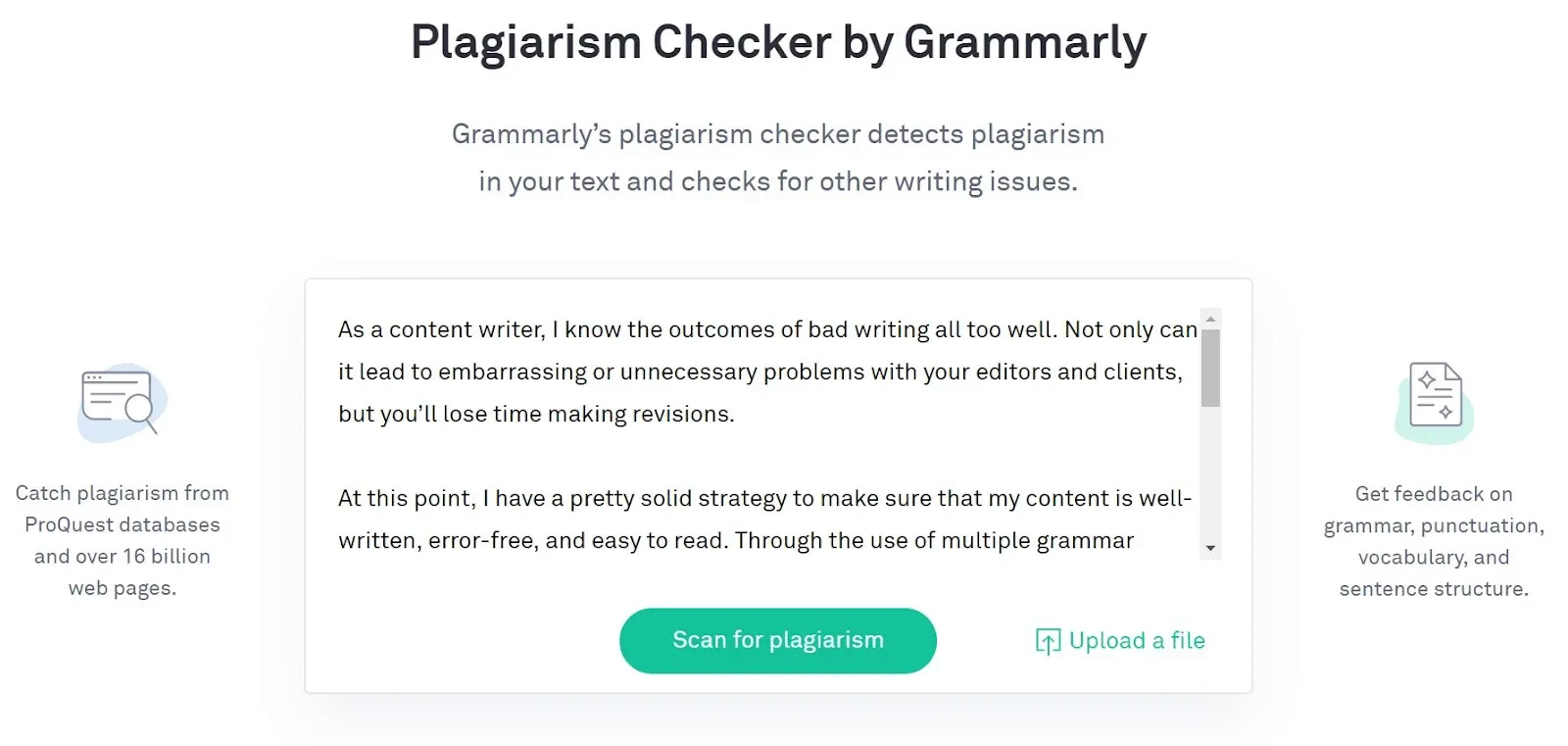Click the "sentence structure" text on the right
Image resolution: width=1568 pixels, height=746 pixels.
click(x=1433, y=589)
